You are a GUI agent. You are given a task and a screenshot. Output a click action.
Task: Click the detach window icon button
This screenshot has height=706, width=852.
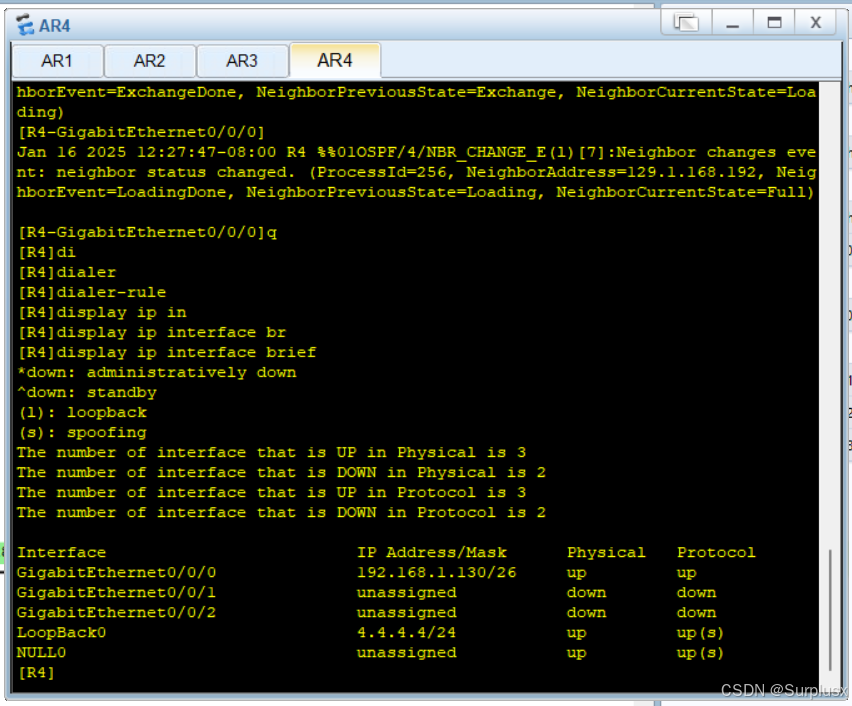pyautogui.click(x=686, y=22)
